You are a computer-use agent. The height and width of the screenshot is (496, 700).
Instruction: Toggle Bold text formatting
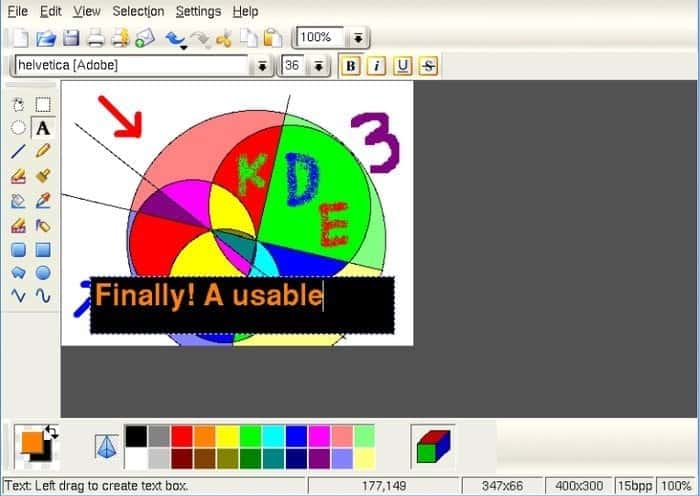click(351, 66)
